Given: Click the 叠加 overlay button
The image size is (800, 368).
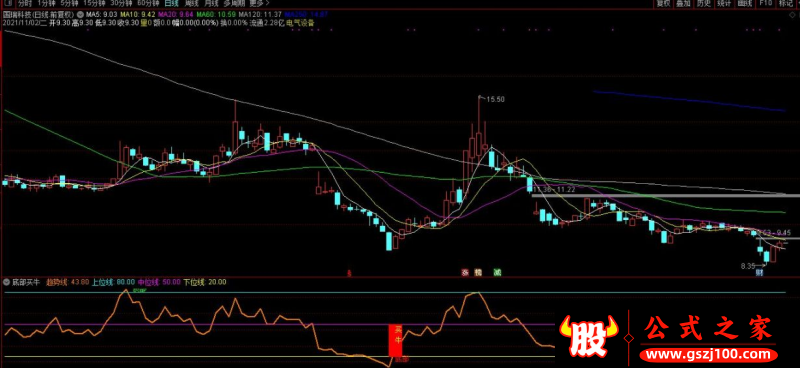Looking at the screenshot, I should click(x=683, y=4).
